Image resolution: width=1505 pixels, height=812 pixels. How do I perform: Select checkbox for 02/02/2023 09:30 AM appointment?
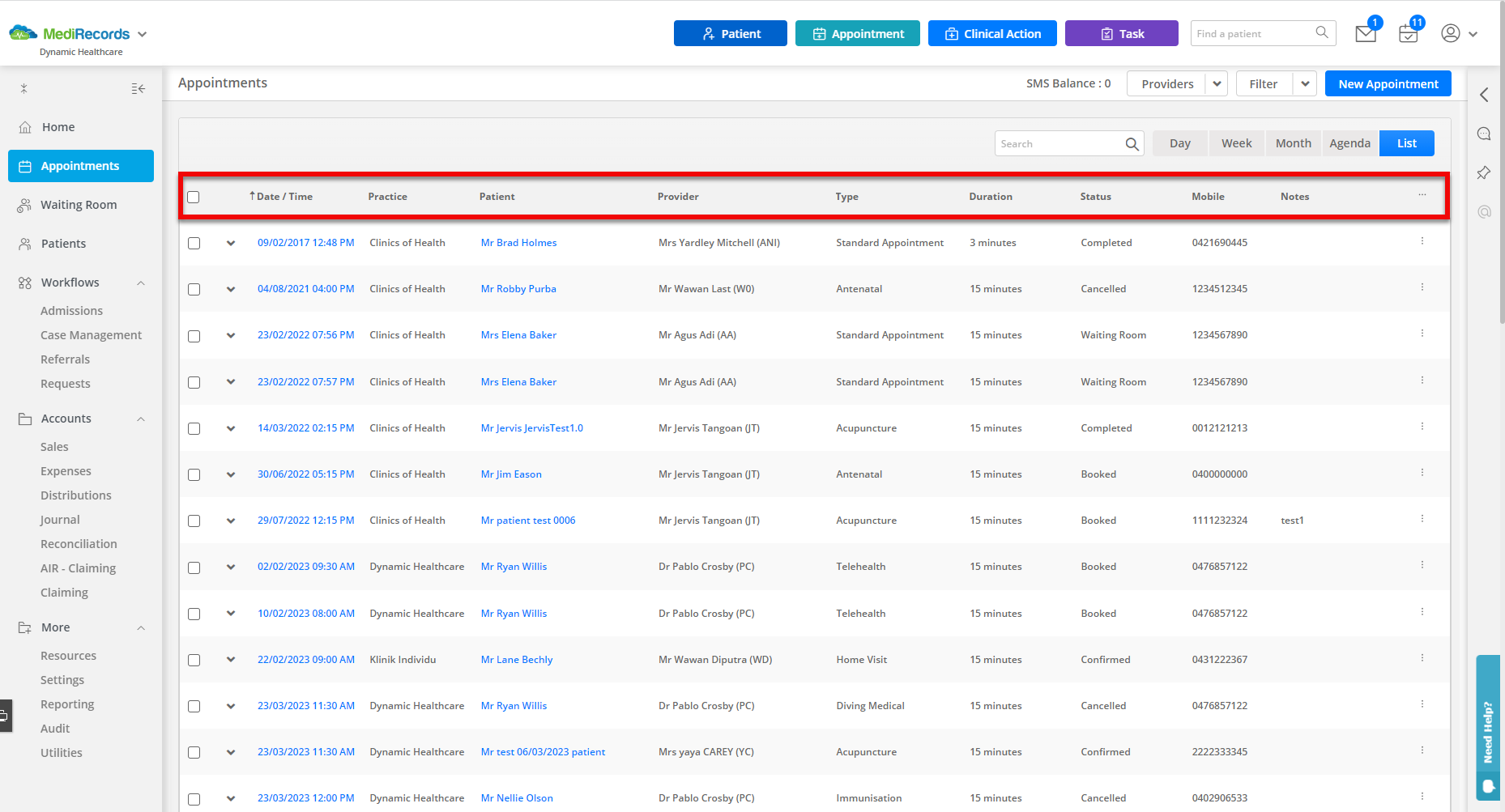(x=194, y=568)
